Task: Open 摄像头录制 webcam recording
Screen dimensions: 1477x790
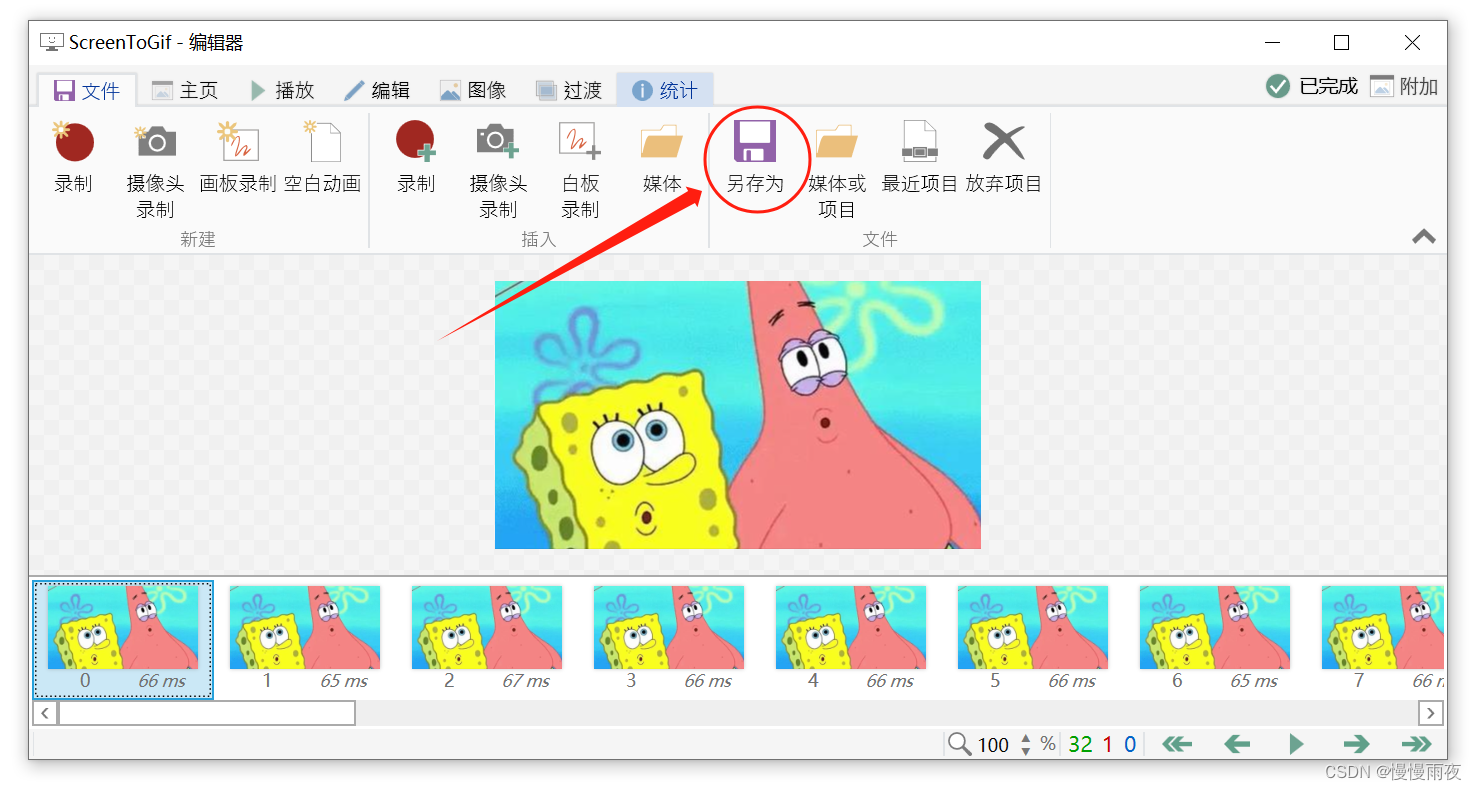Action: 155,165
